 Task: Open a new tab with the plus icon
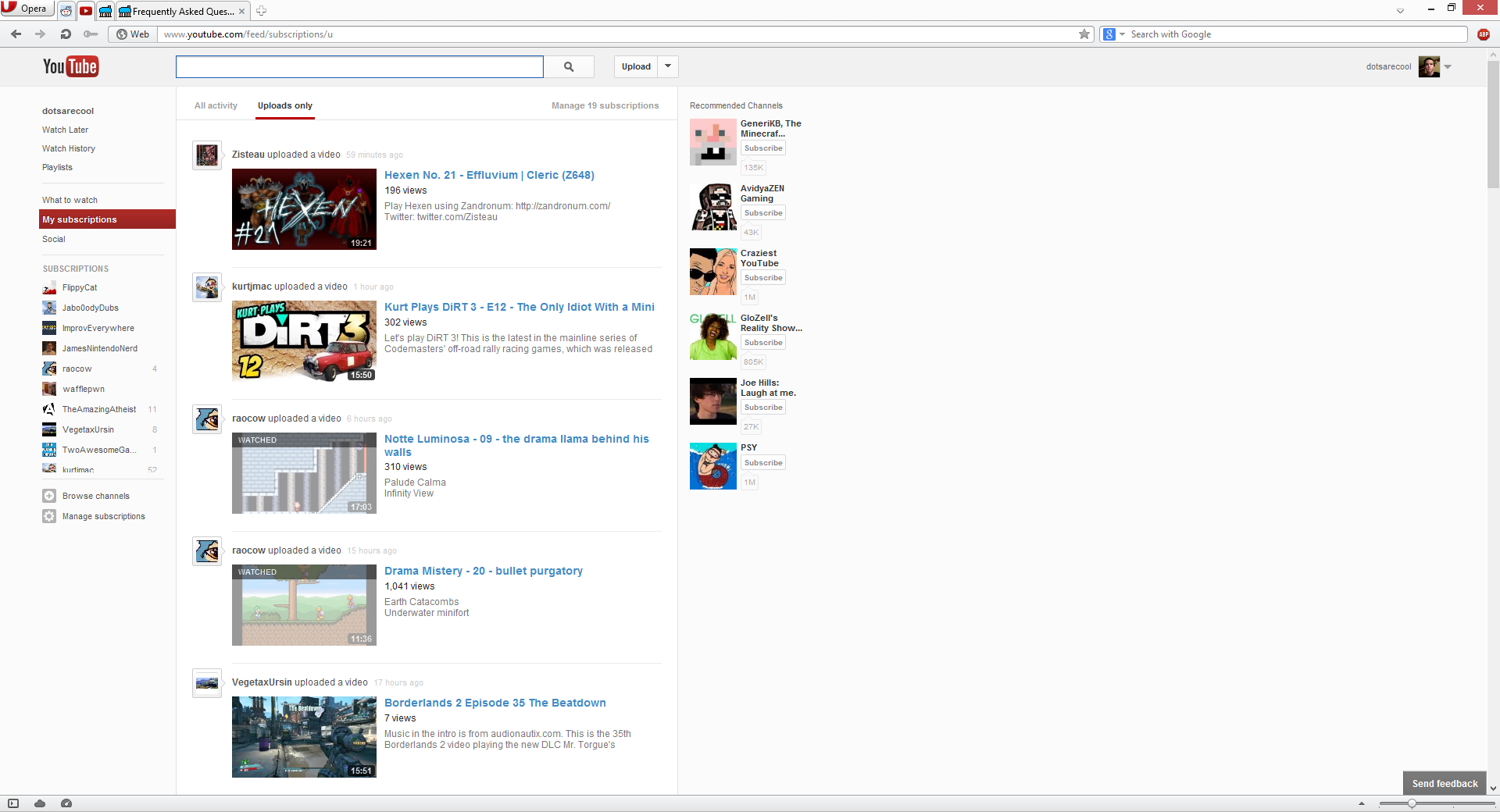pyautogui.click(x=262, y=11)
